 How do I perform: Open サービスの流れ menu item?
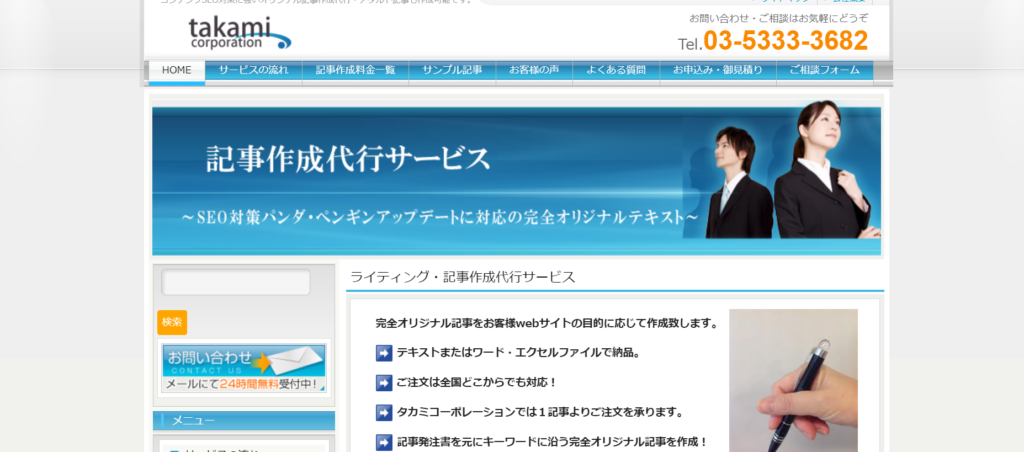[253, 71]
